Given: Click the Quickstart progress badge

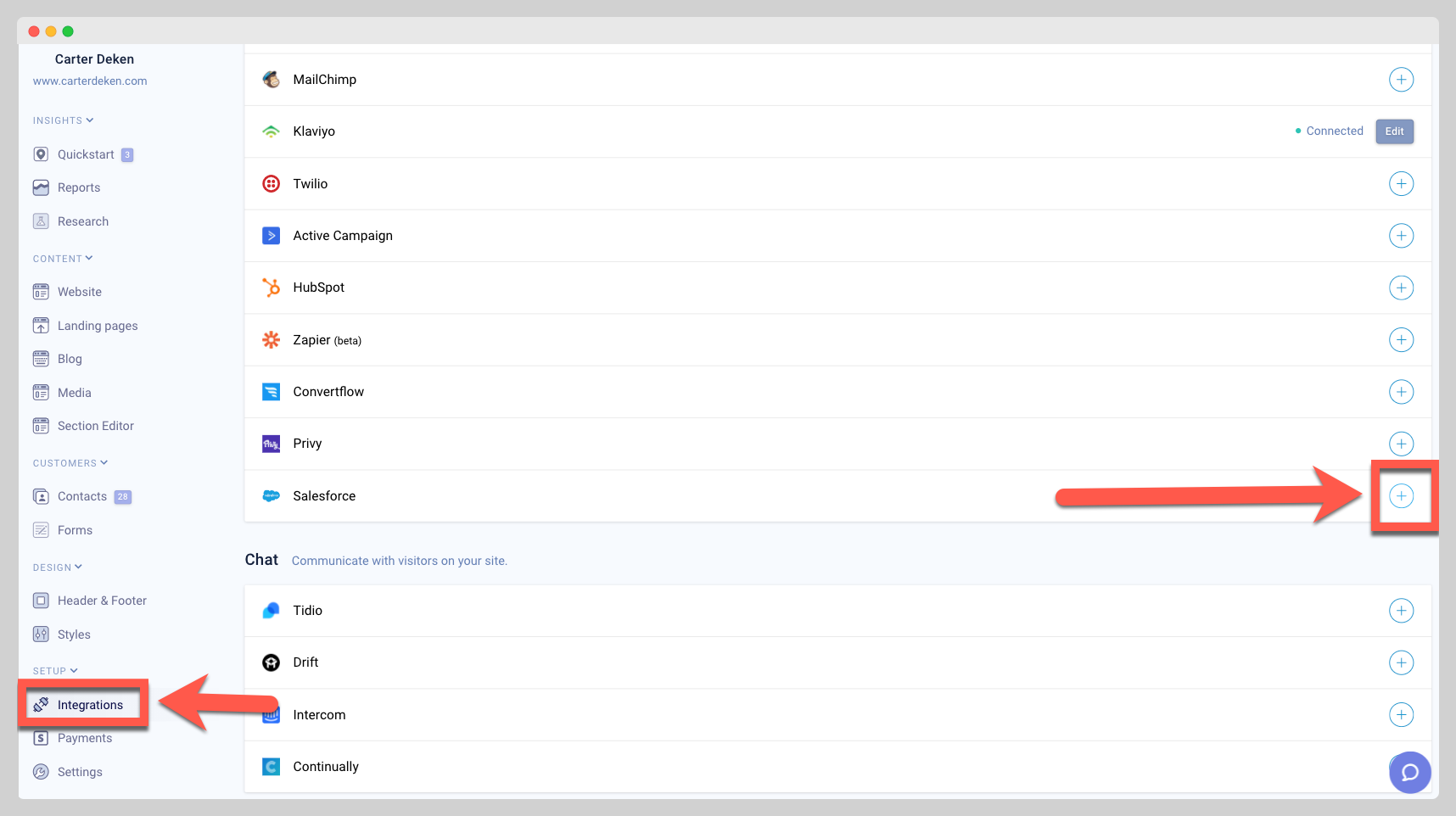Looking at the screenshot, I should [x=126, y=154].
